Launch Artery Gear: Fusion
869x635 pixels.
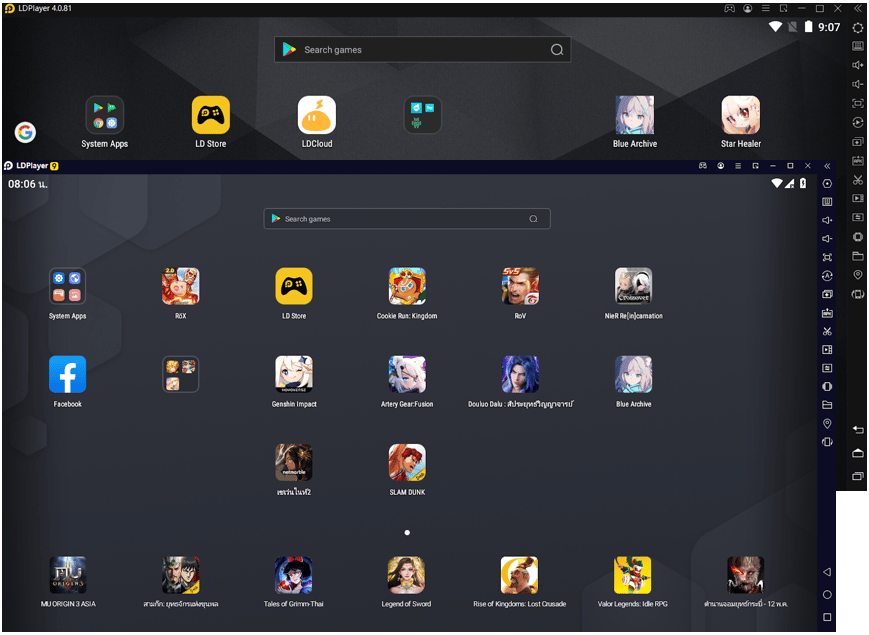pos(407,374)
